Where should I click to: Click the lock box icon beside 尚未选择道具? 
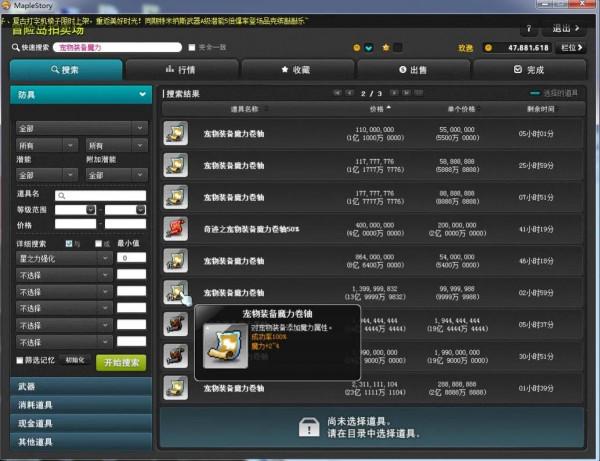click(x=309, y=427)
